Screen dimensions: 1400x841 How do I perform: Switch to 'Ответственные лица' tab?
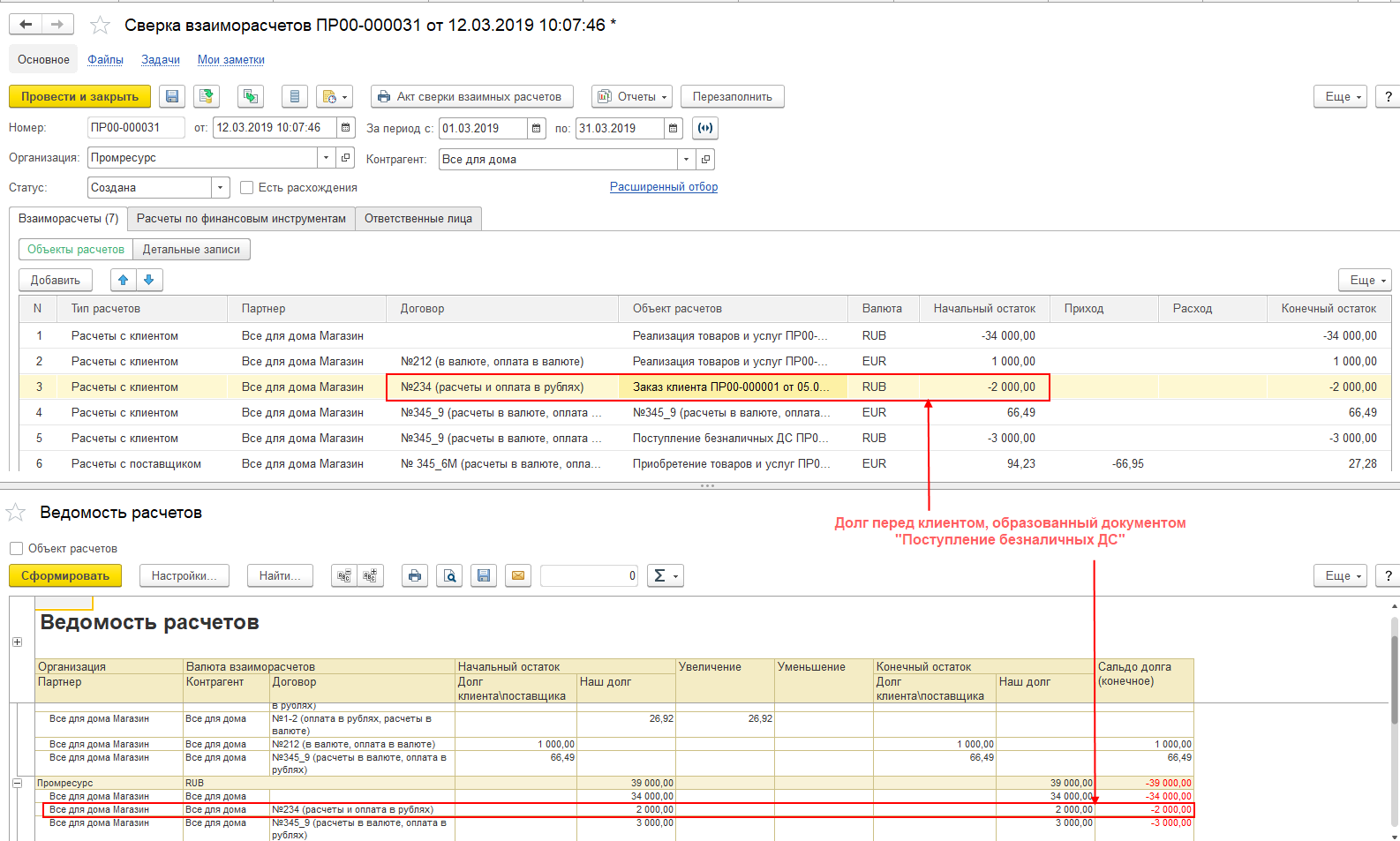[x=418, y=219]
